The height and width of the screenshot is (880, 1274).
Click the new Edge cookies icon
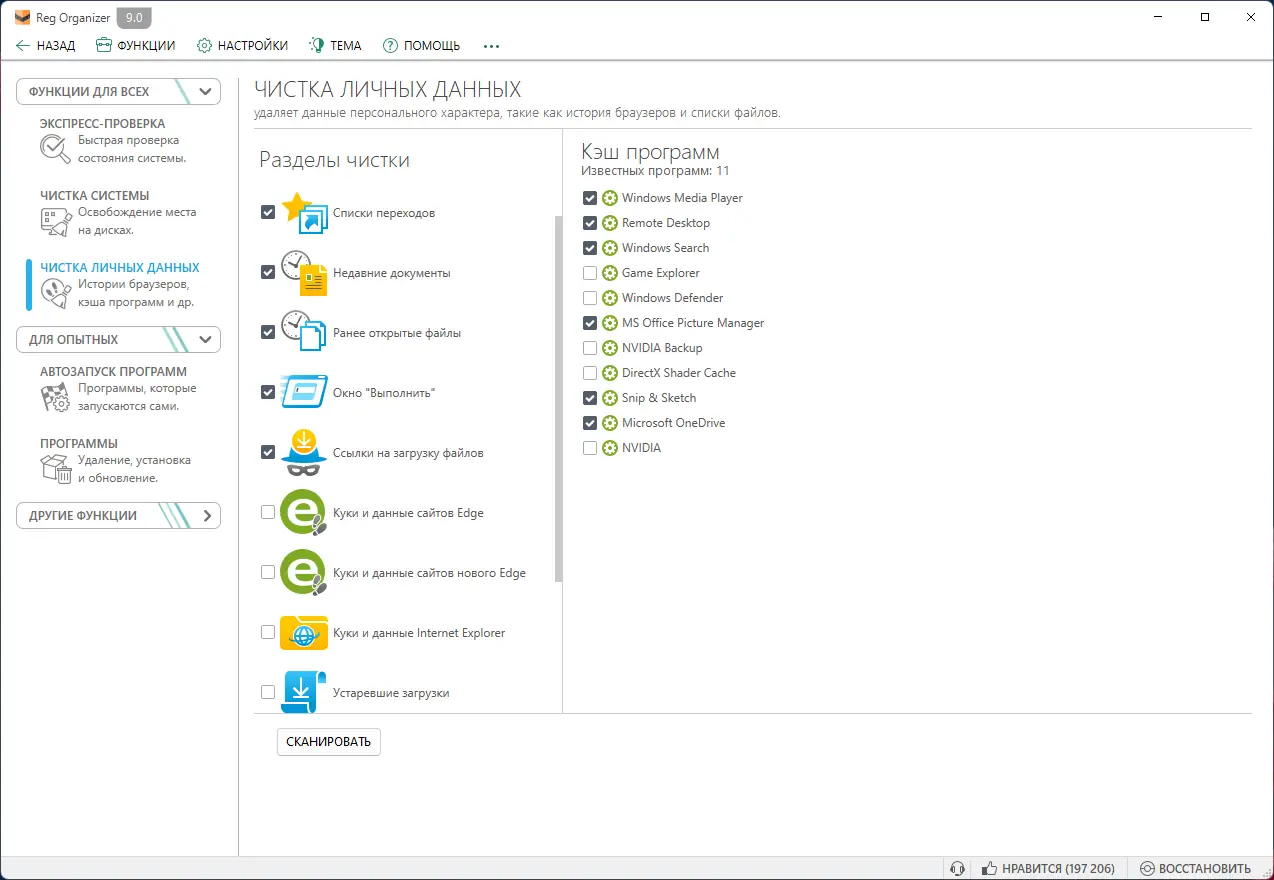point(304,573)
